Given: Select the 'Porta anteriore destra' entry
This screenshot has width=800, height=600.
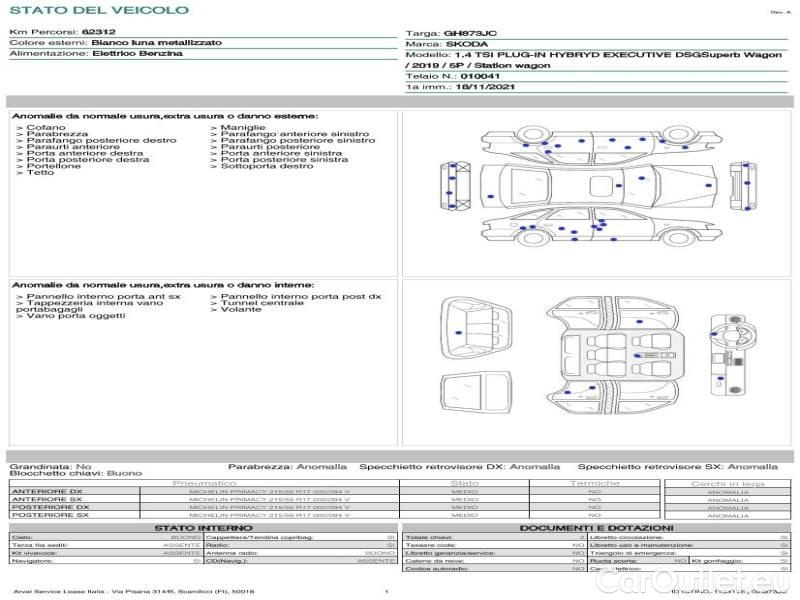Looking at the screenshot, I should coord(80,153).
